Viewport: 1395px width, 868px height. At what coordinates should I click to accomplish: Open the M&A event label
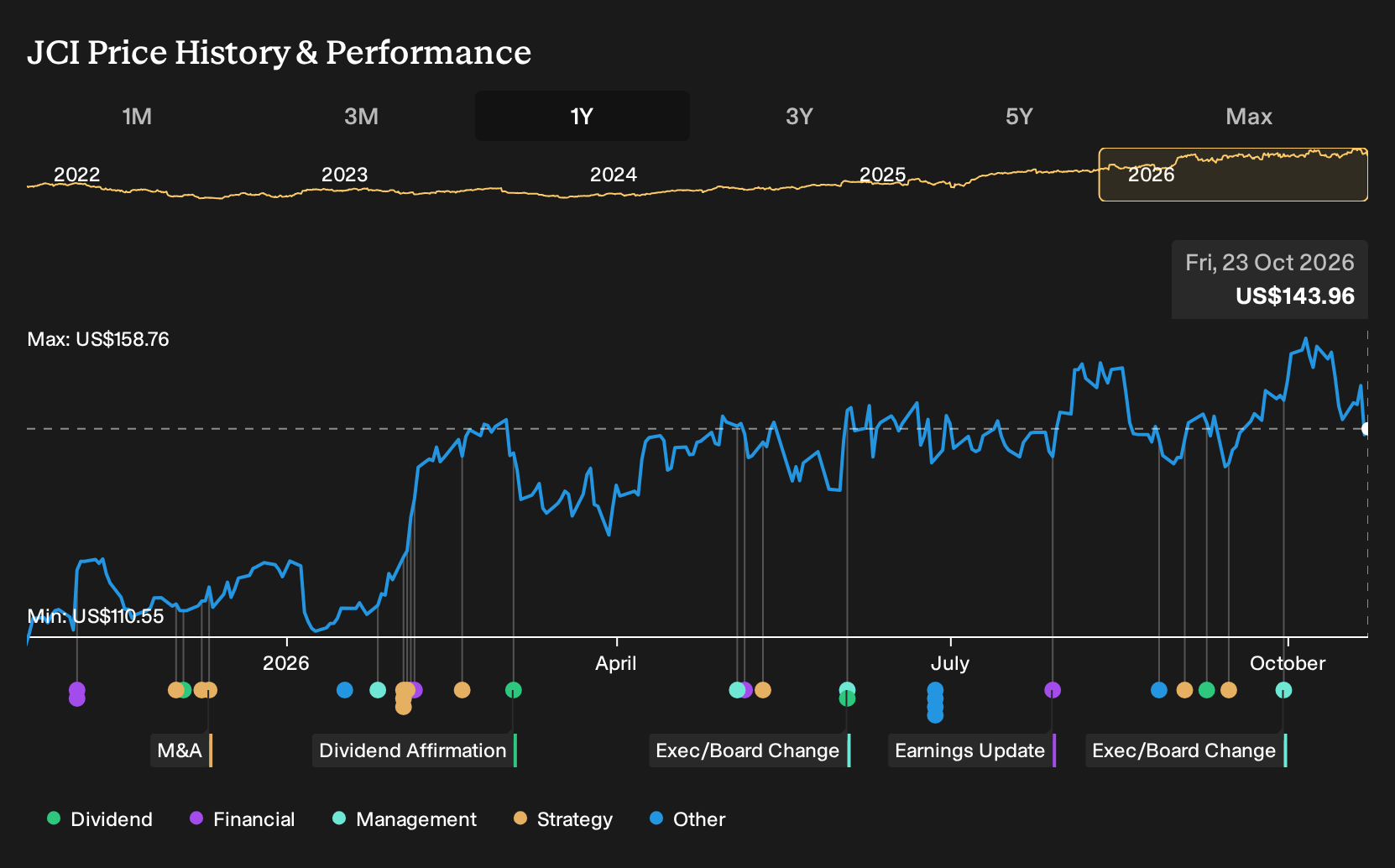[181, 750]
